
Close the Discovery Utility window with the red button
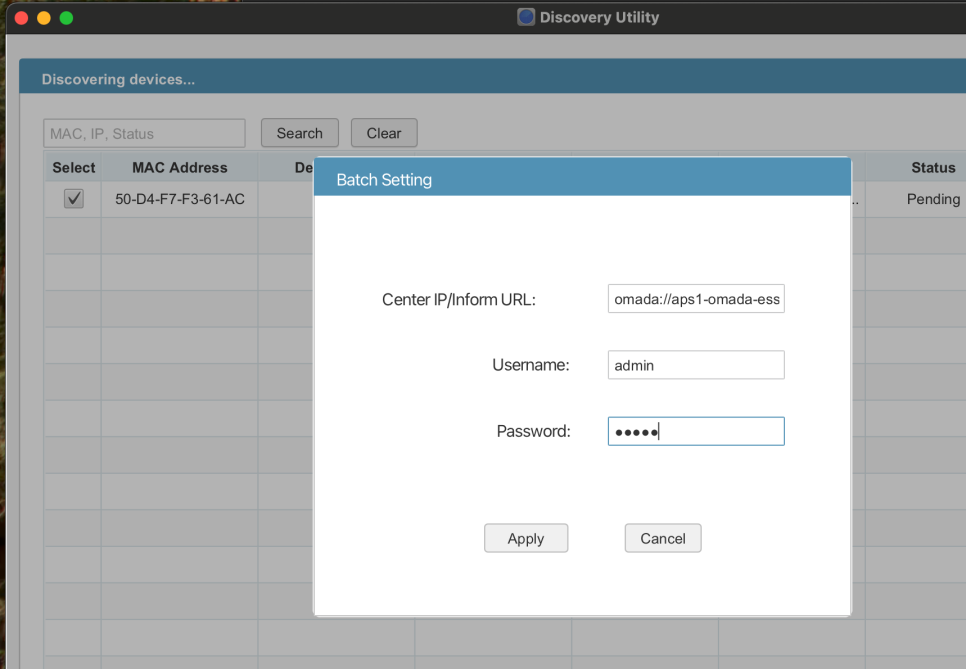(x=22, y=18)
